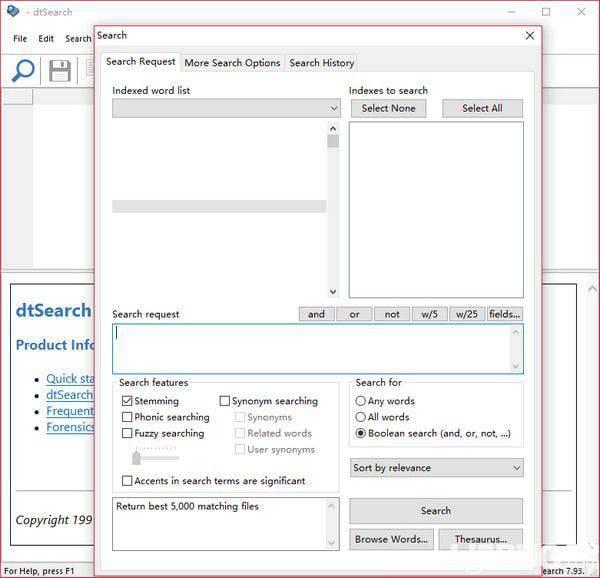600x578 pixels.
Task: Open the Edit menu
Action: (46, 39)
